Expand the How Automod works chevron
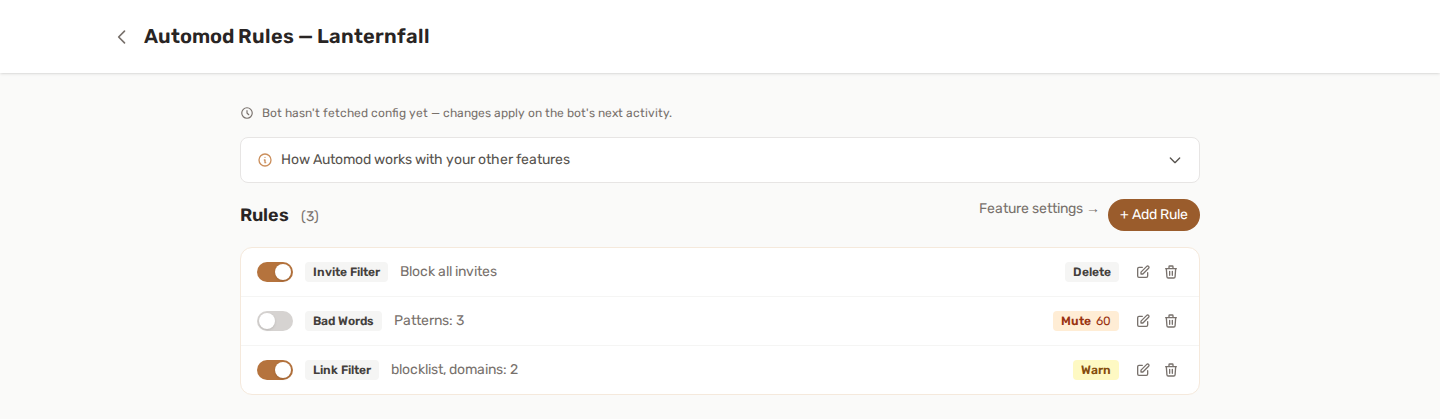The image size is (1440, 419). click(x=1175, y=160)
